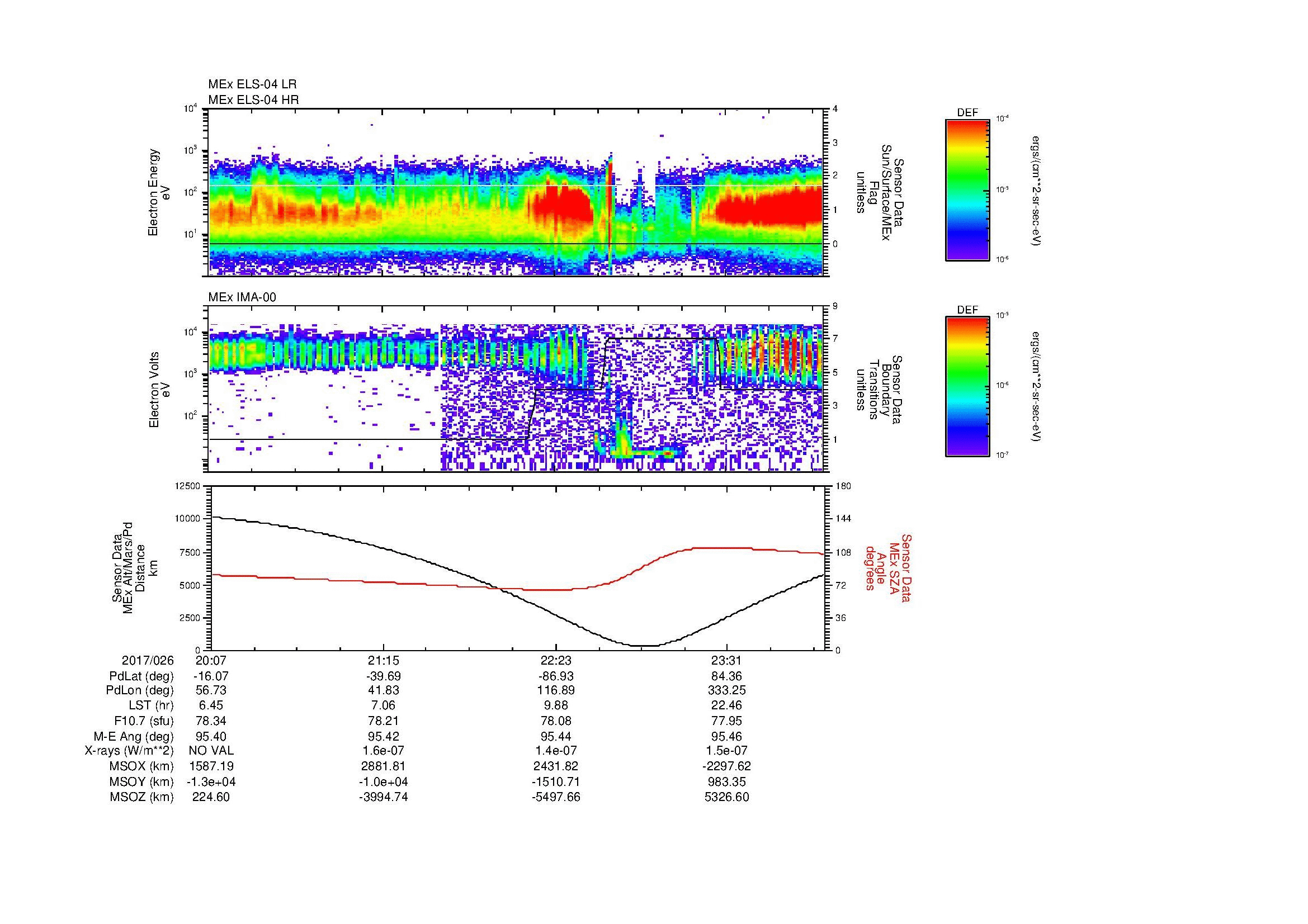Select the 20:07 time tick label
This screenshot has width=1308, height=924.
[x=211, y=660]
